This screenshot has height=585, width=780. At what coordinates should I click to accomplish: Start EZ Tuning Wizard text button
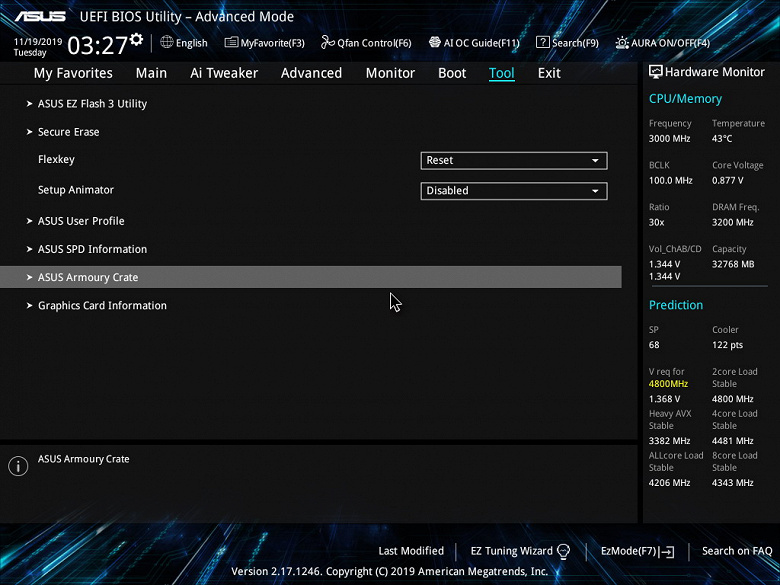click(511, 551)
